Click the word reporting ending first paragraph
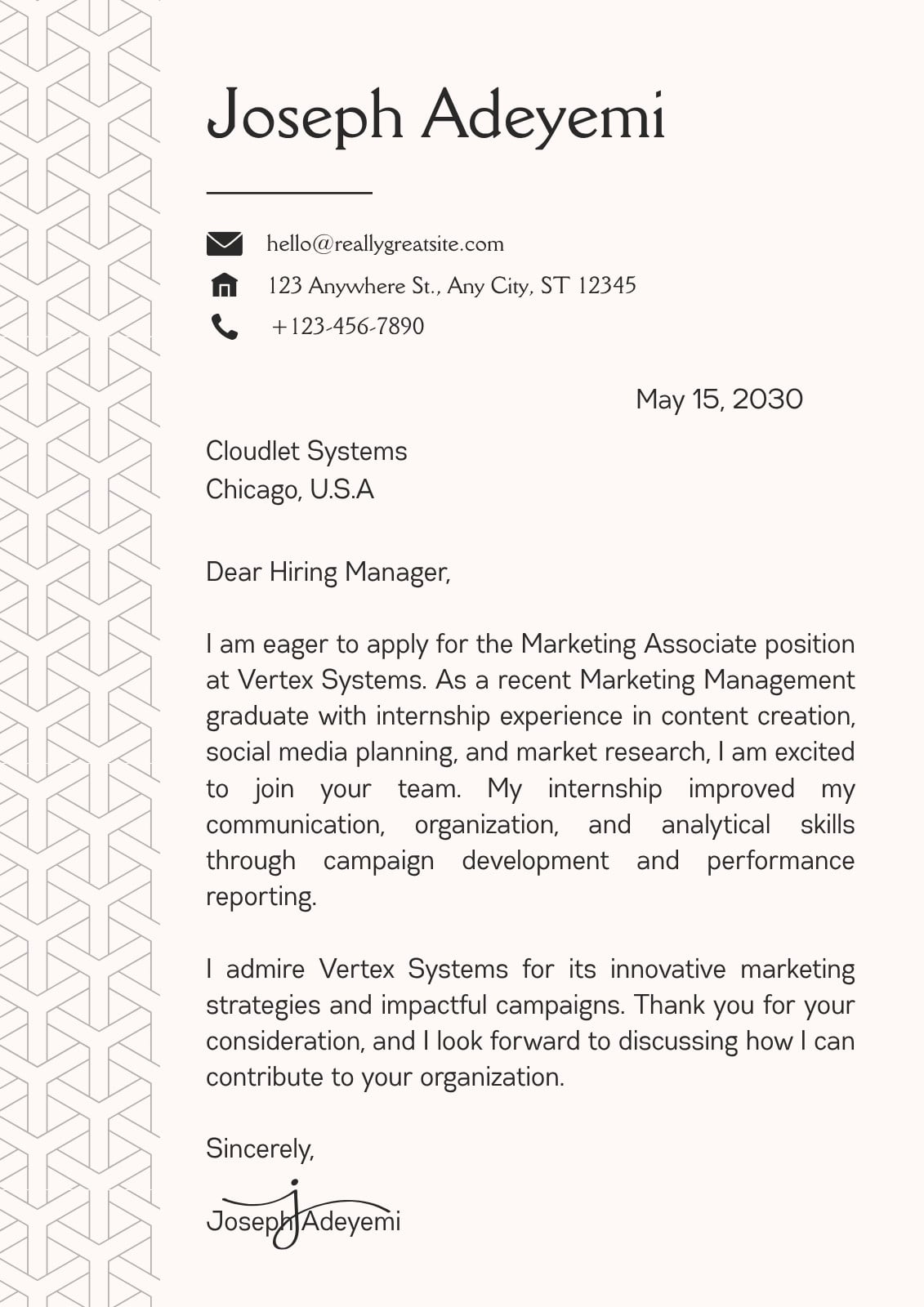Image resolution: width=924 pixels, height=1307 pixels. tap(261, 897)
